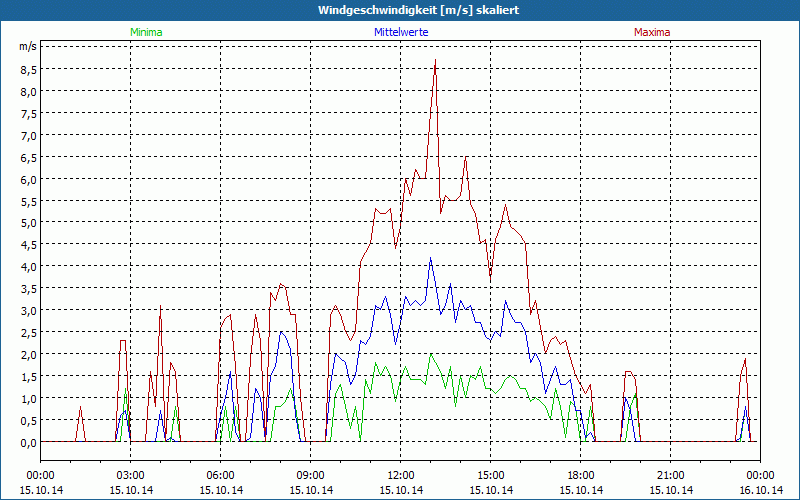Click the 5,5 y-axis value
The image size is (800, 500).
point(29,202)
